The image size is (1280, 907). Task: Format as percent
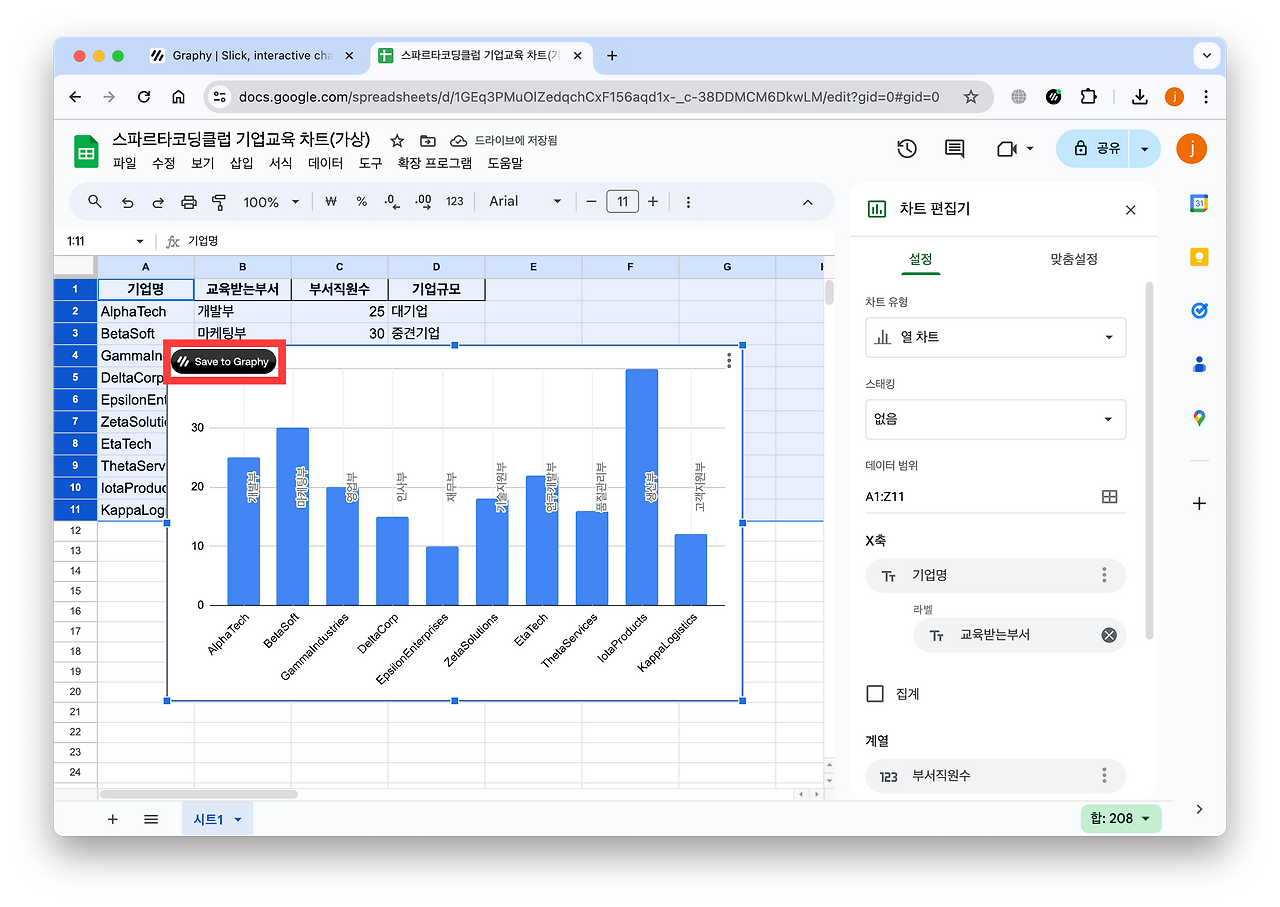(x=361, y=202)
